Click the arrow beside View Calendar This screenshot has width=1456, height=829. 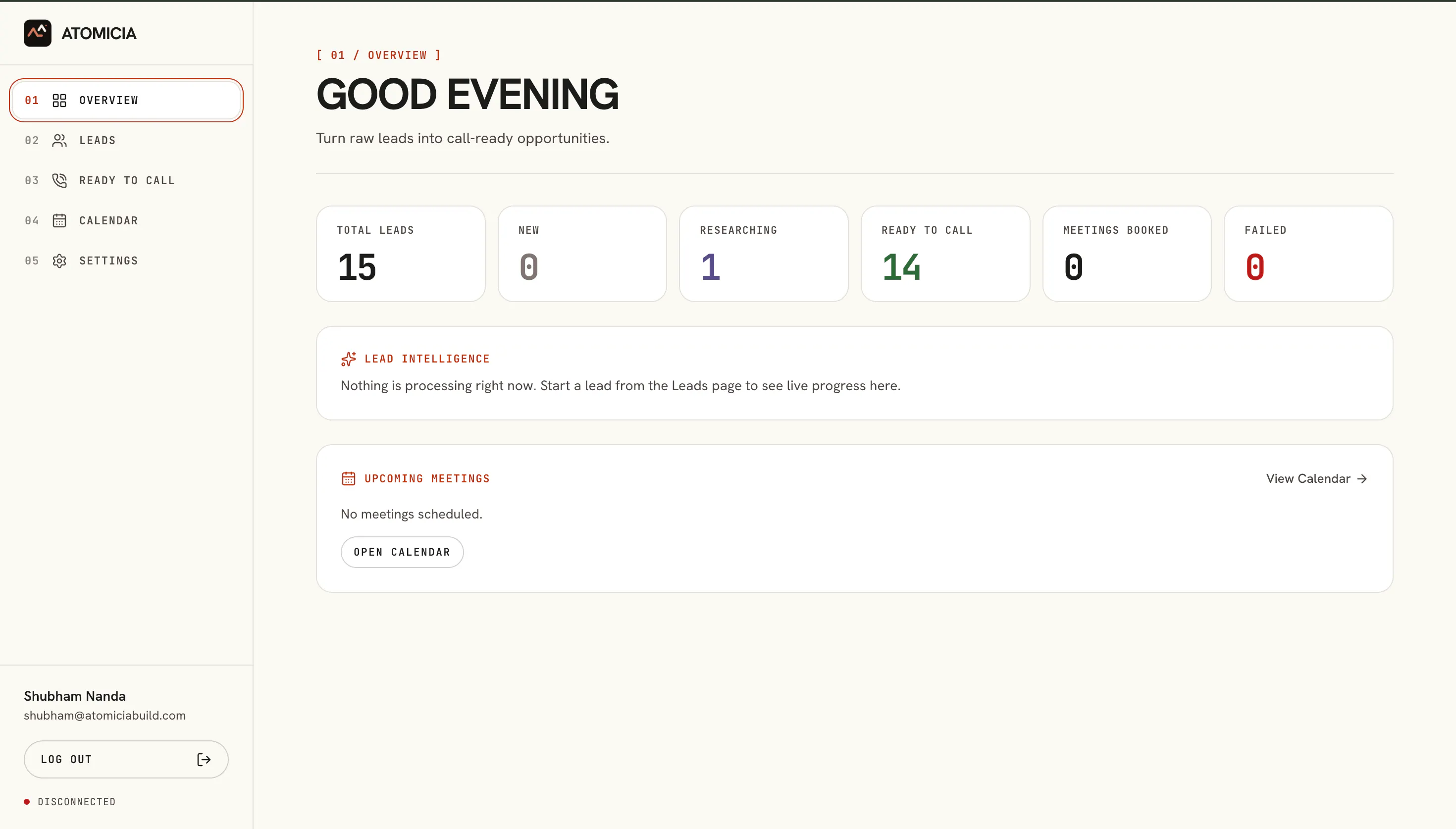tap(1362, 479)
